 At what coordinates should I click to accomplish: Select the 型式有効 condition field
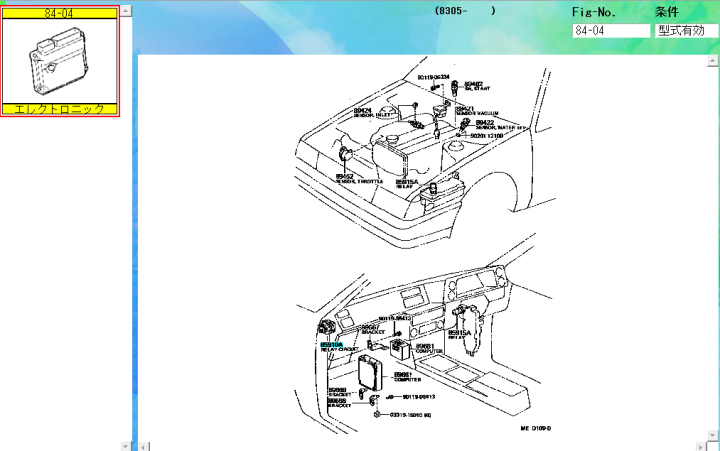click(x=686, y=31)
